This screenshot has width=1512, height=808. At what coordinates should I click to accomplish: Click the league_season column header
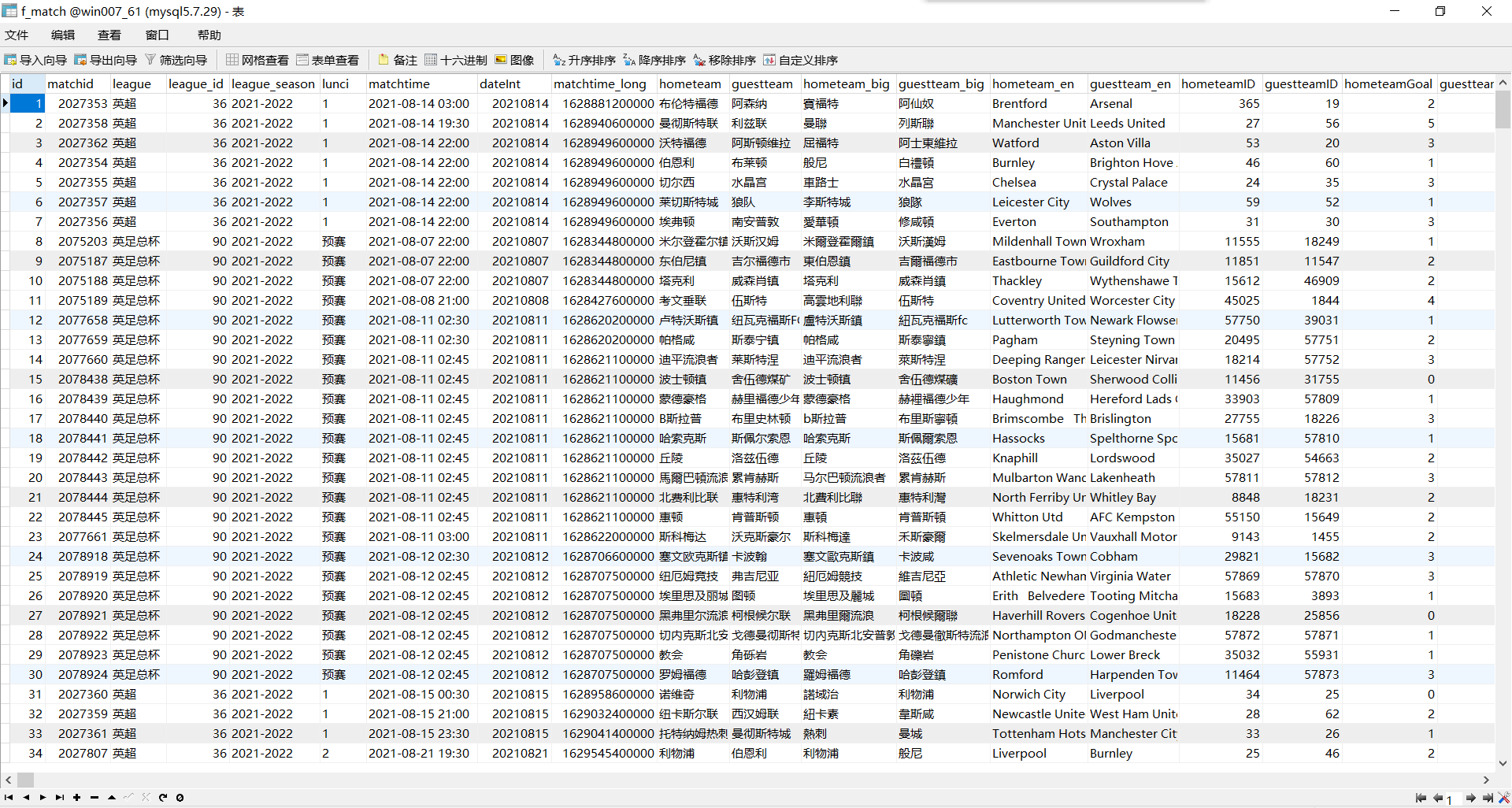(x=274, y=83)
